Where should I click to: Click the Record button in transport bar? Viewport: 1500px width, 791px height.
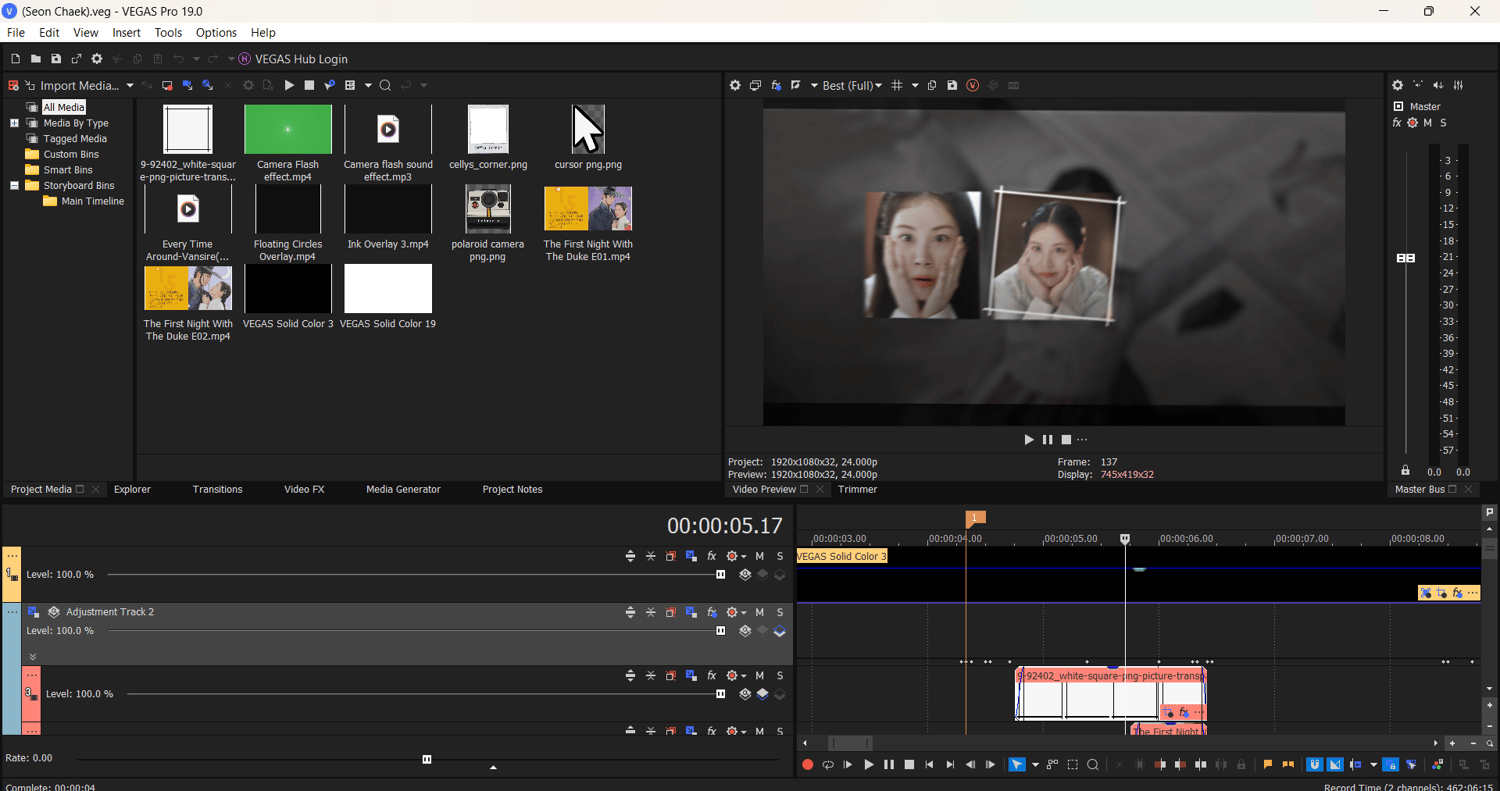808,765
